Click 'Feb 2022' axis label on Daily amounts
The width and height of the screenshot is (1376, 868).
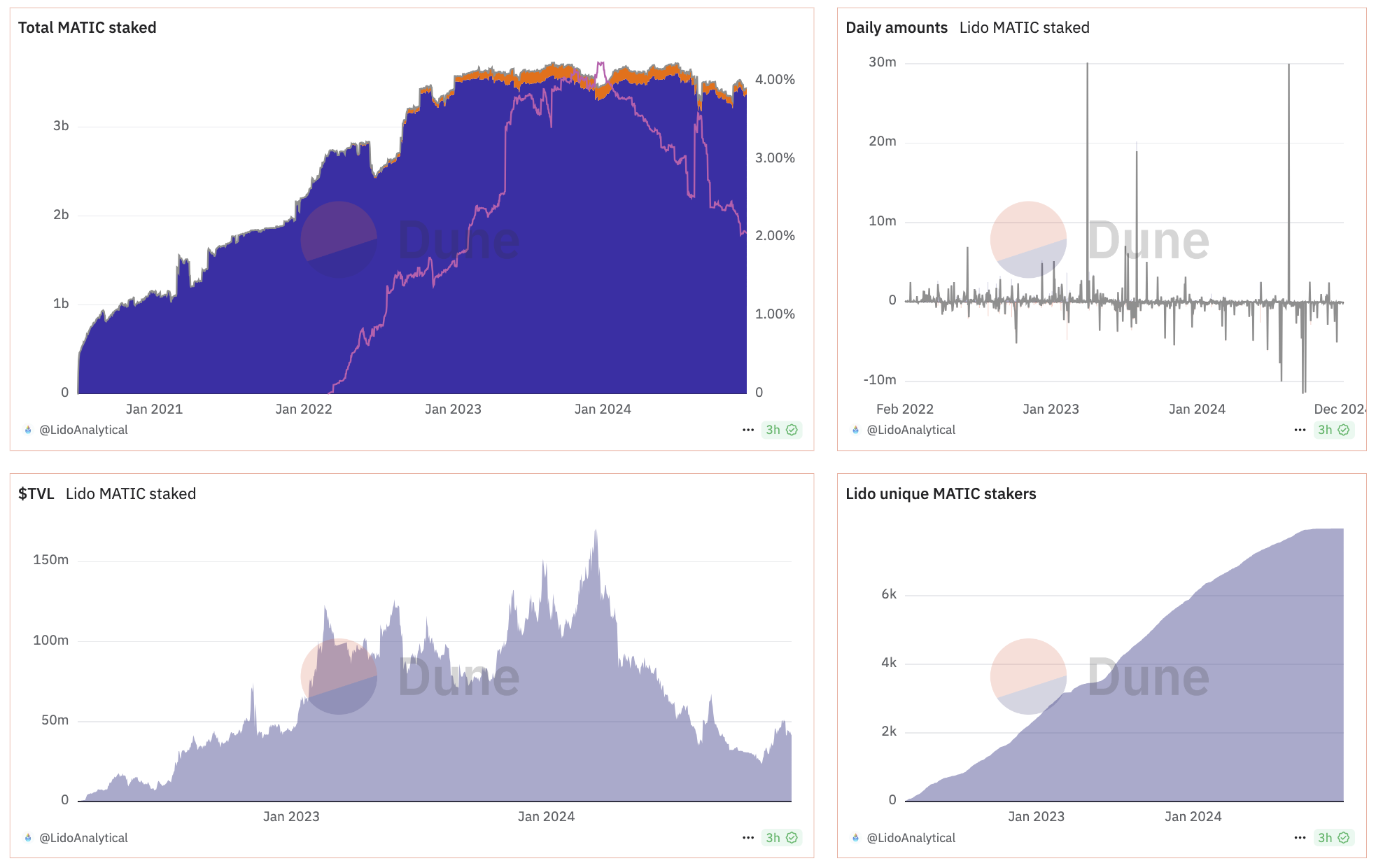click(905, 409)
